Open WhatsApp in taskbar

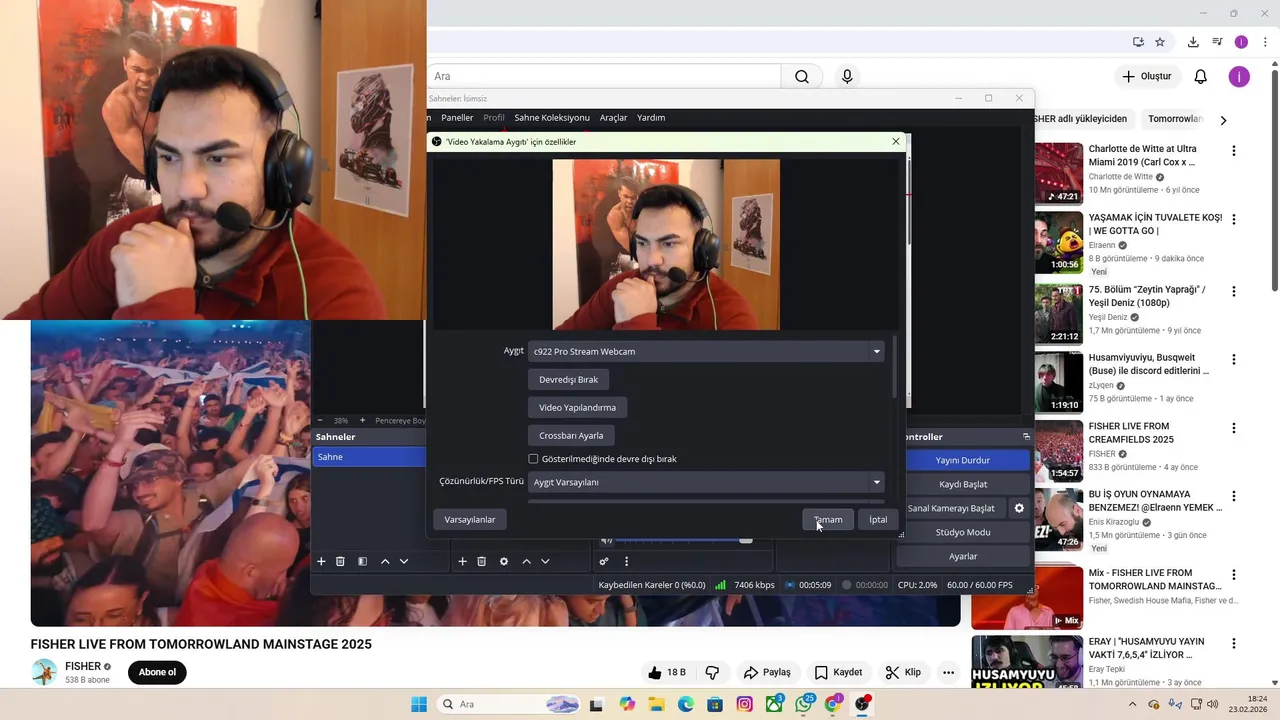click(x=803, y=704)
